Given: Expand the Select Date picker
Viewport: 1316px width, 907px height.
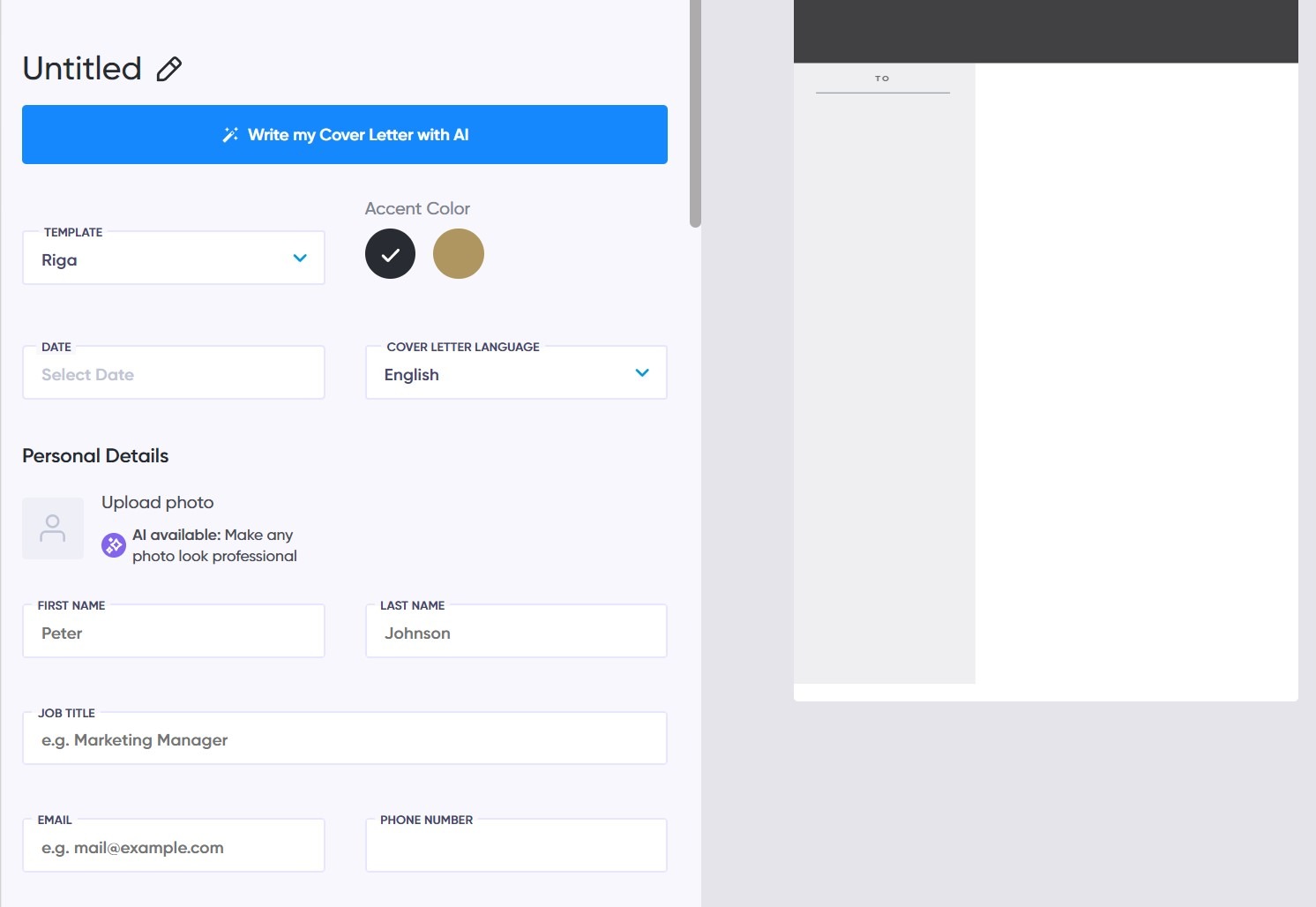Looking at the screenshot, I should point(173,372).
